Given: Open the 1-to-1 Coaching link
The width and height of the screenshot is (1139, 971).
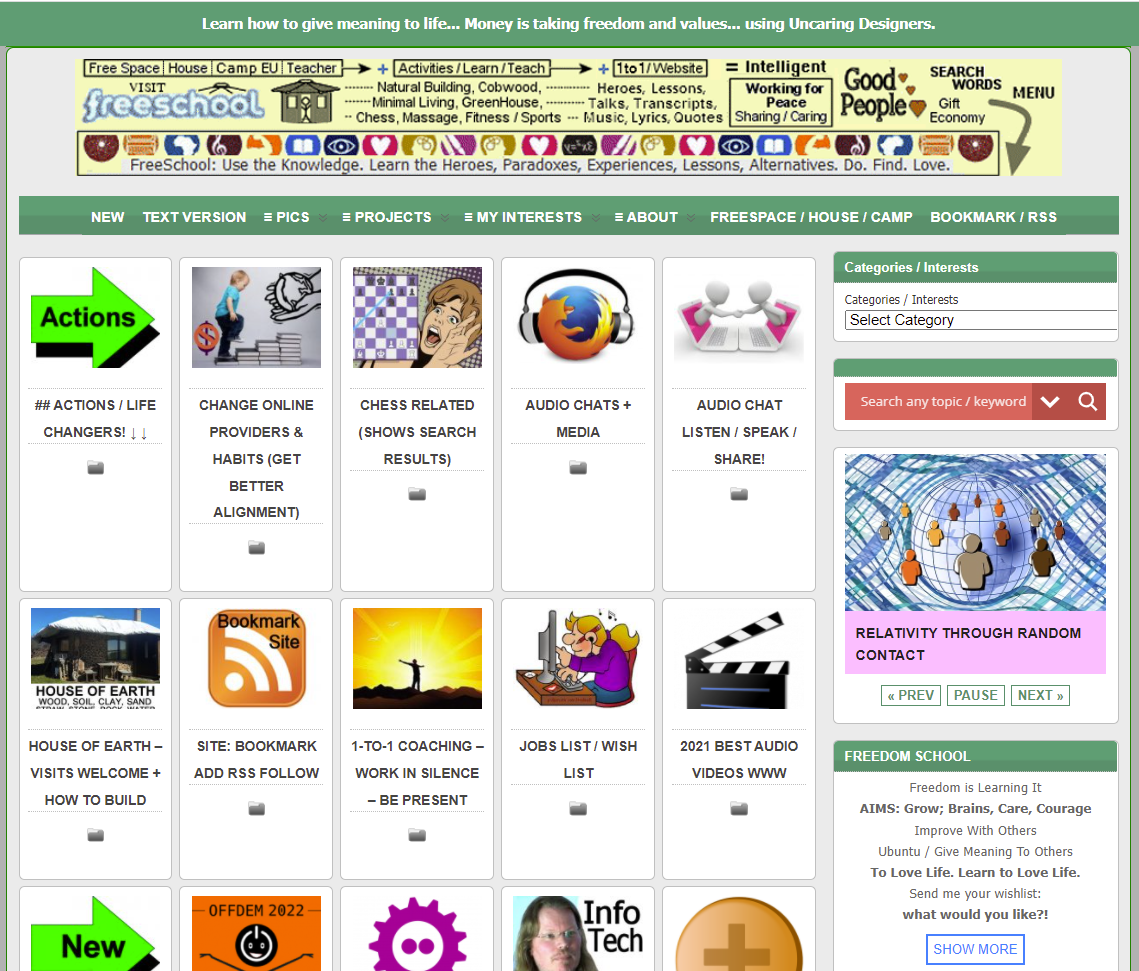Looking at the screenshot, I should [x=417, y=773].
